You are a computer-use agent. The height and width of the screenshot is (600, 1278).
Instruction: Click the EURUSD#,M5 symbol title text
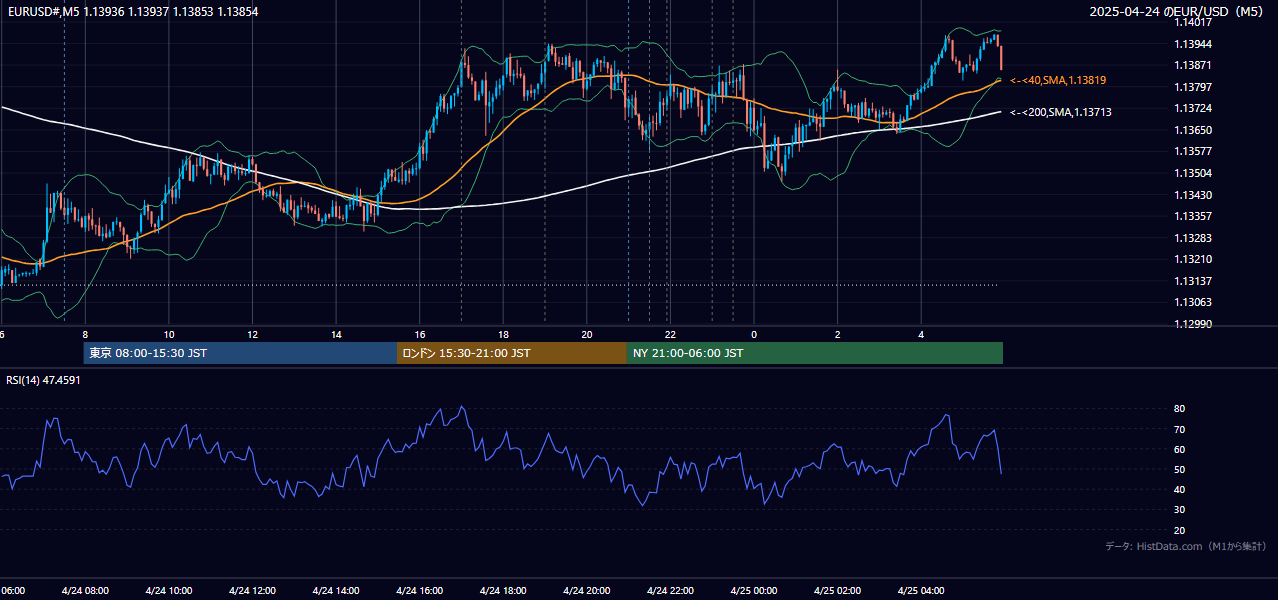point(42,11)
